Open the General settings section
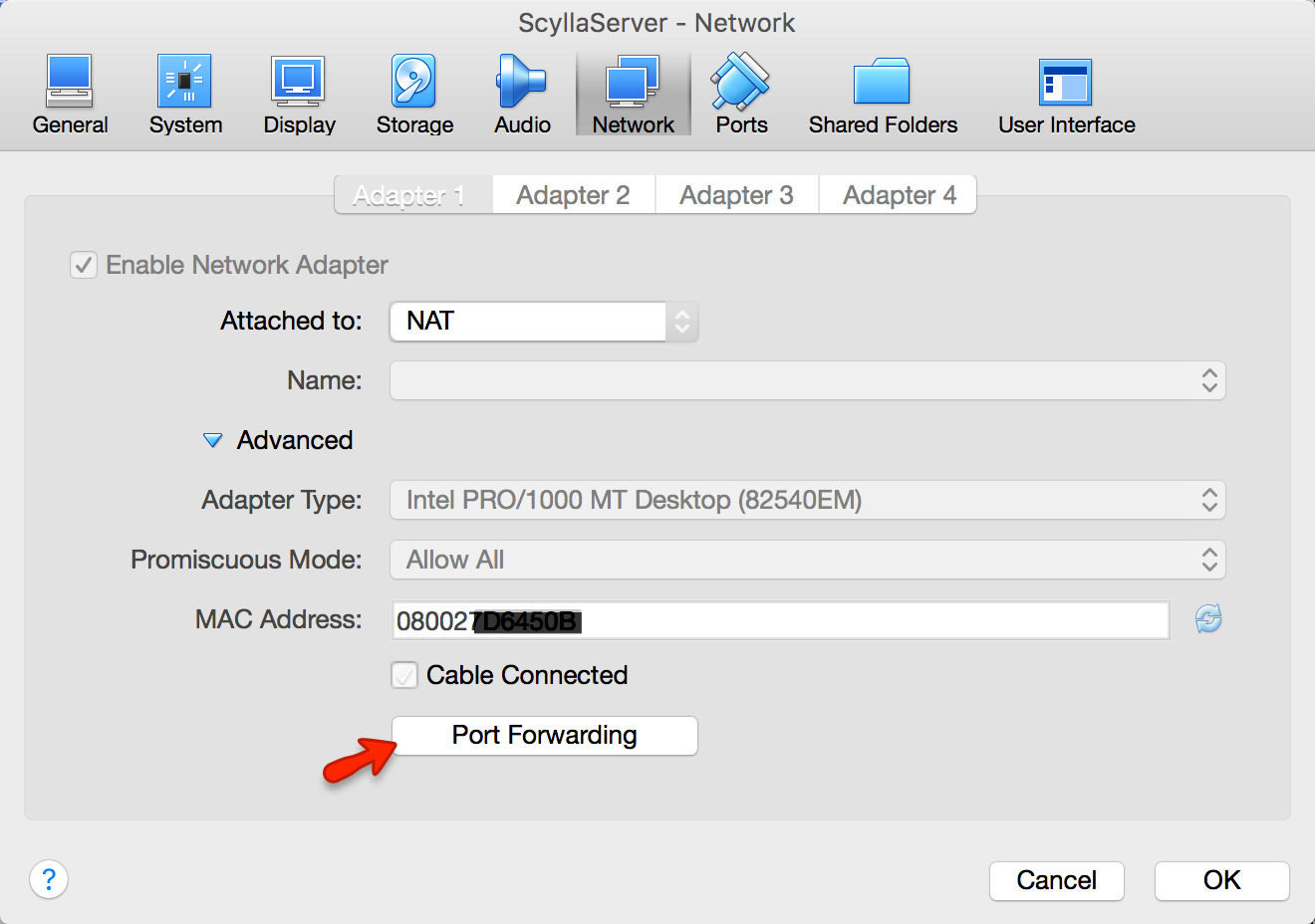1315x924 pixels. click(70, 96)
